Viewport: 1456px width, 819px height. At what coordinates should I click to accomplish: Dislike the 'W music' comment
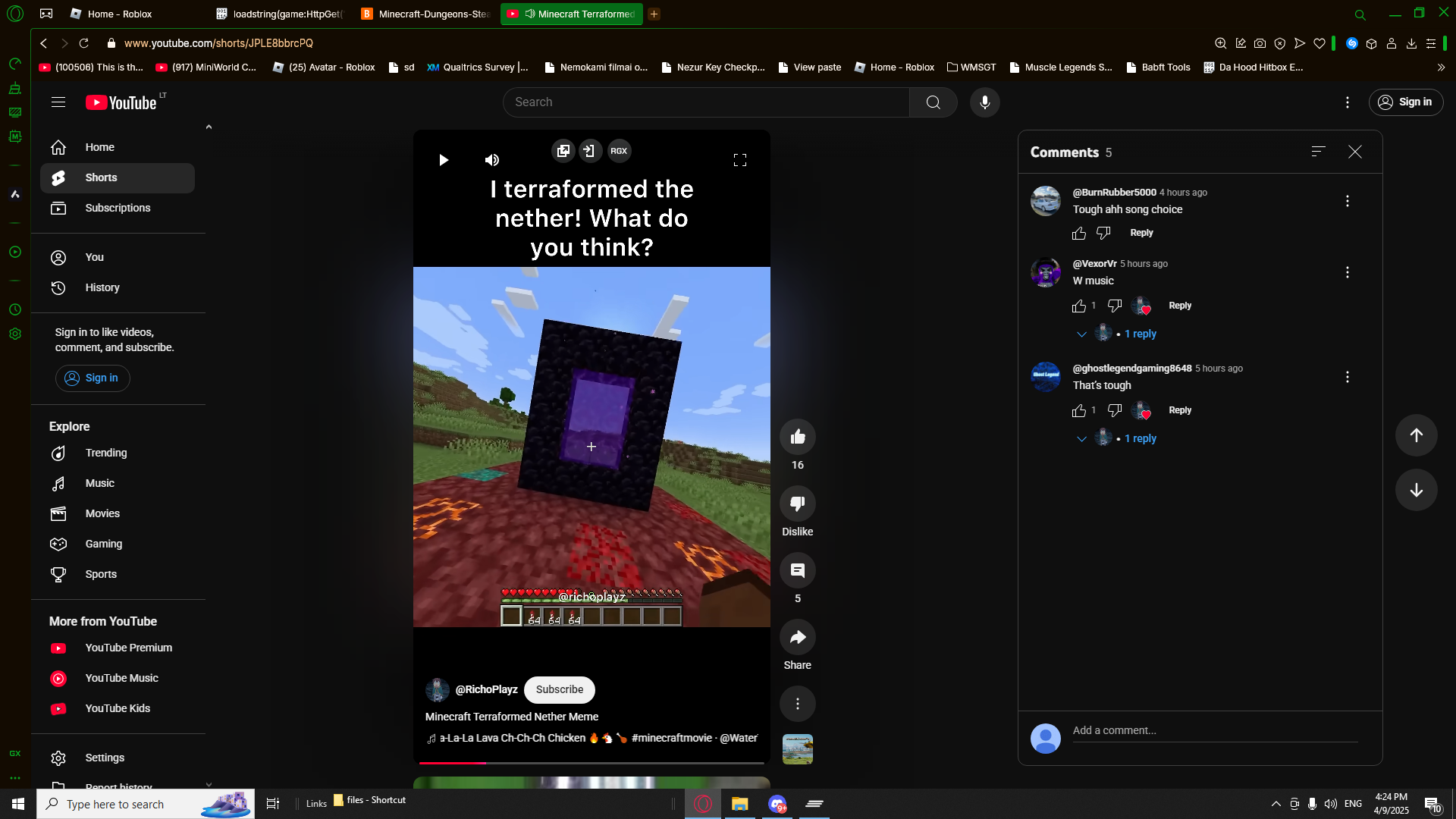click(x=1114, y=306)
